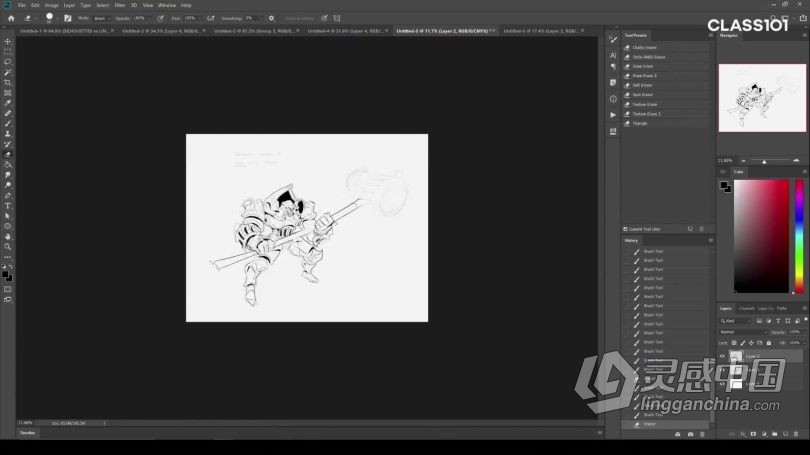The height and width of the screenshot is (455, 810).
Task: Click the Navigator preview thumbnail
Action: point(762,98)
